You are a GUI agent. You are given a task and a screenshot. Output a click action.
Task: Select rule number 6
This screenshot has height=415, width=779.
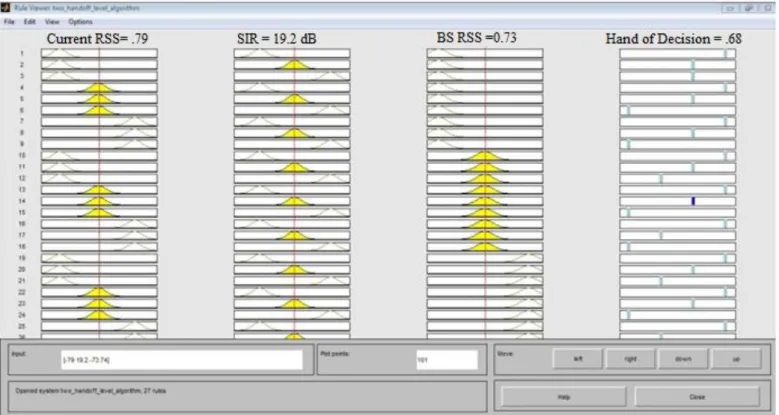tap(22, 110)
